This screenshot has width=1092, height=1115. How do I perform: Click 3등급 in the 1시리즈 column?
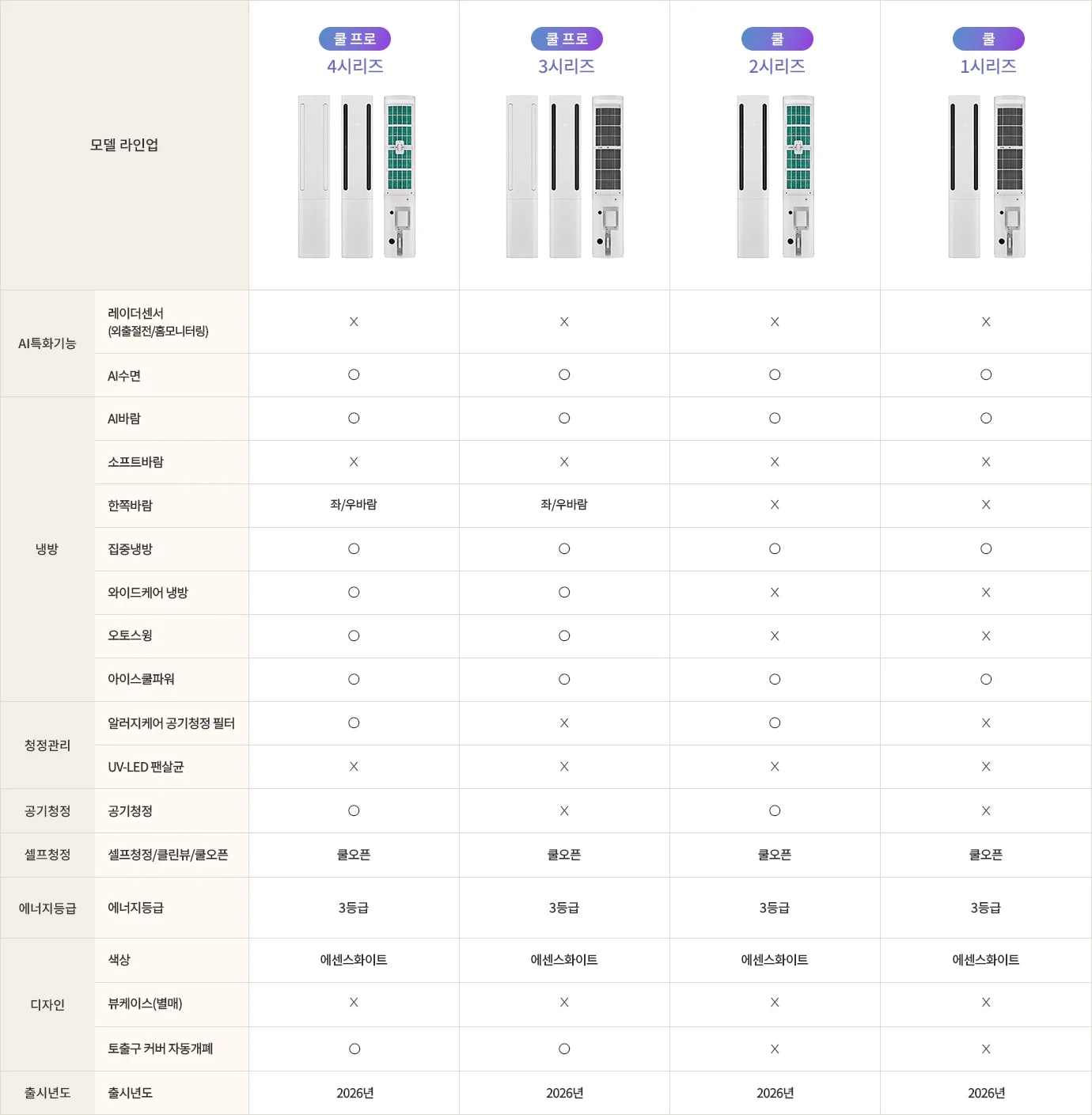(986, 908)
